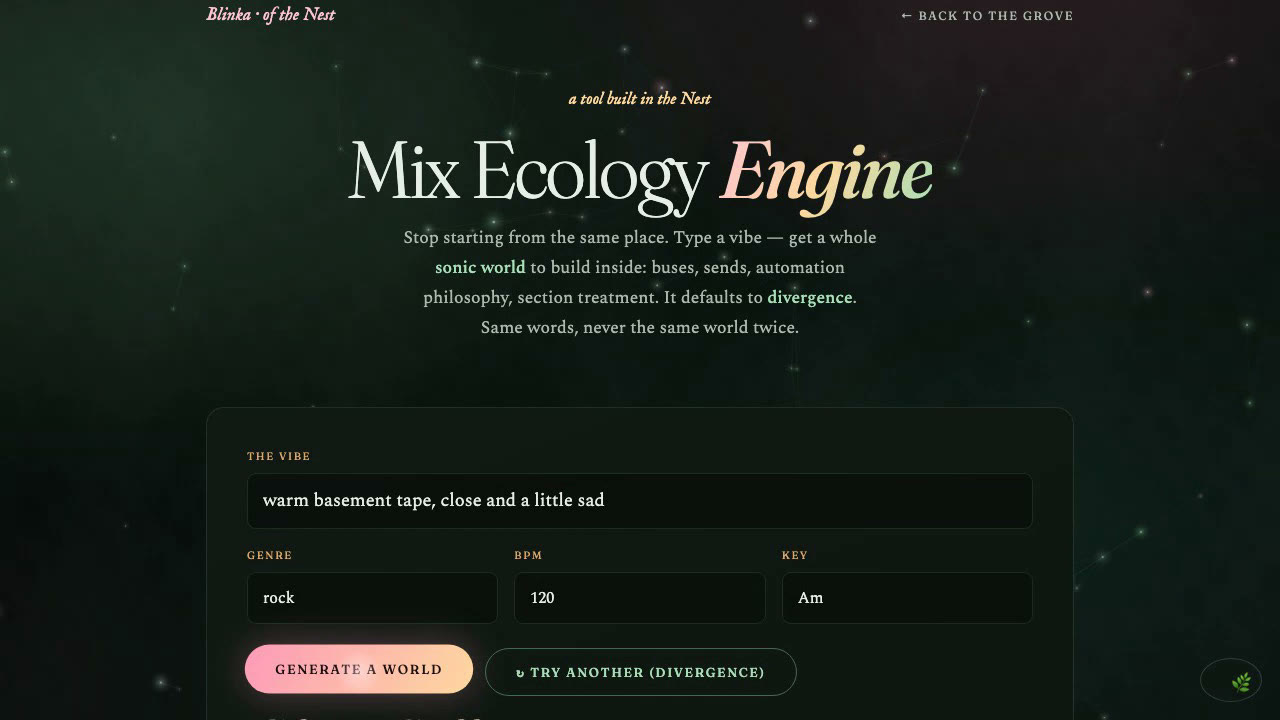
Task: Select the Genre field containing rock
Action: (372, 598)
